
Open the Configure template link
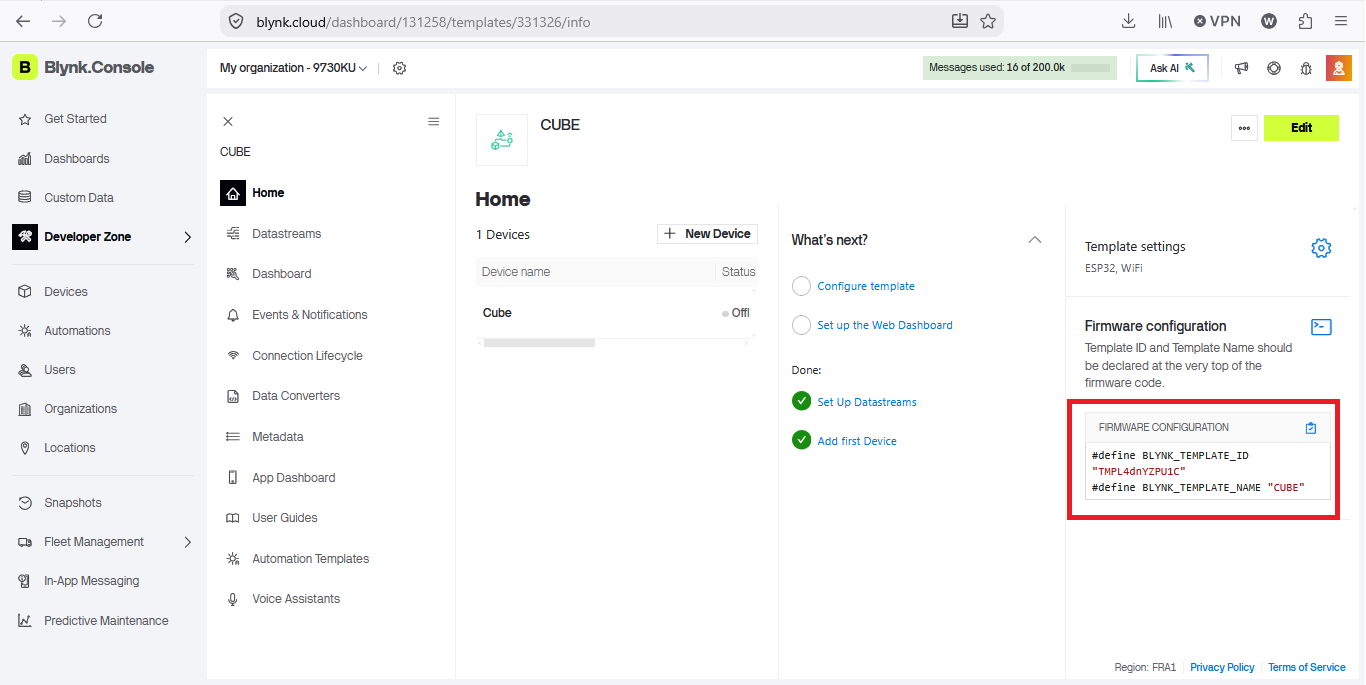[x=866, y=286]
